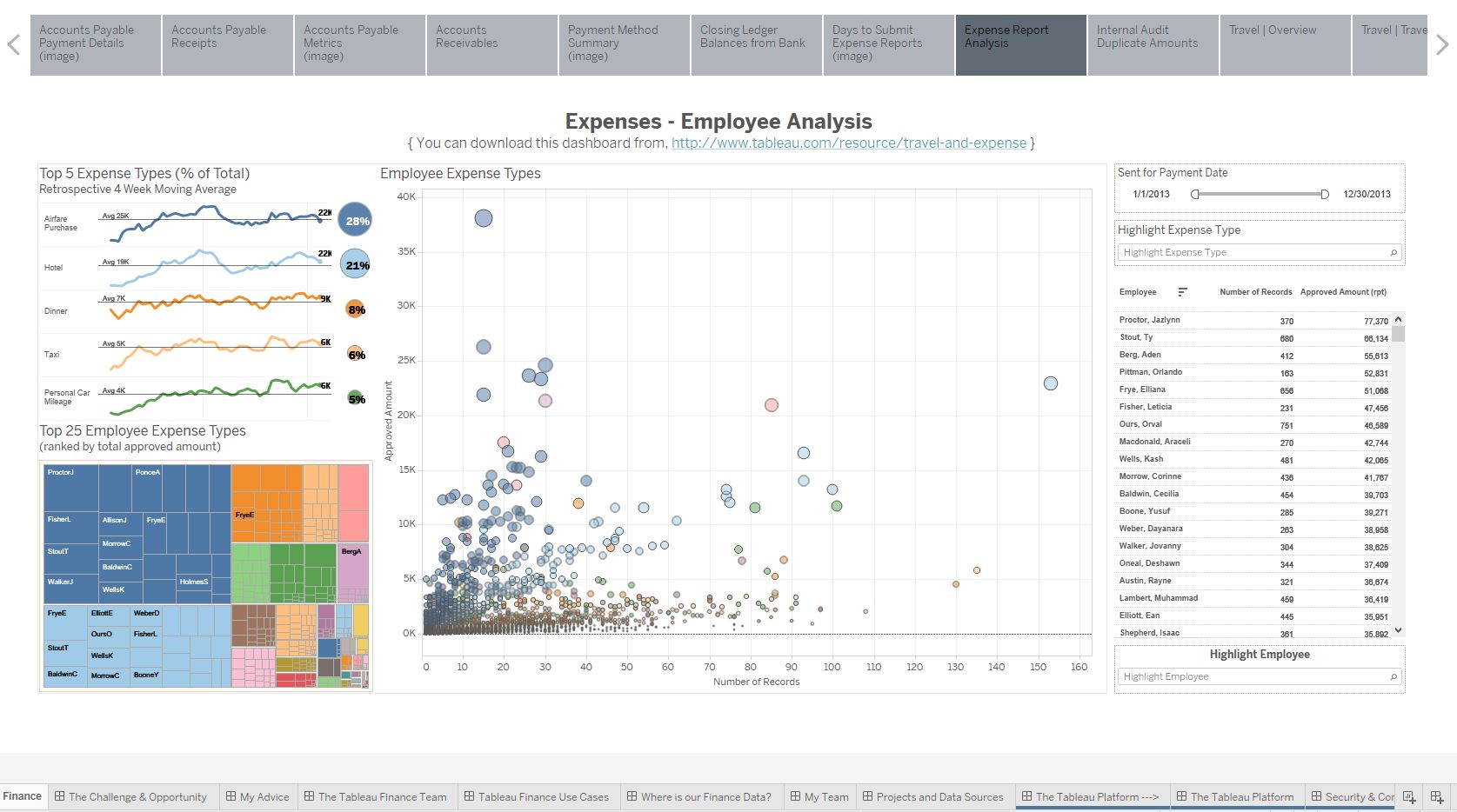1457x812 pixels.
Task: Open Accounts Payable Payment Details tab
Action: tap(96, 45)
